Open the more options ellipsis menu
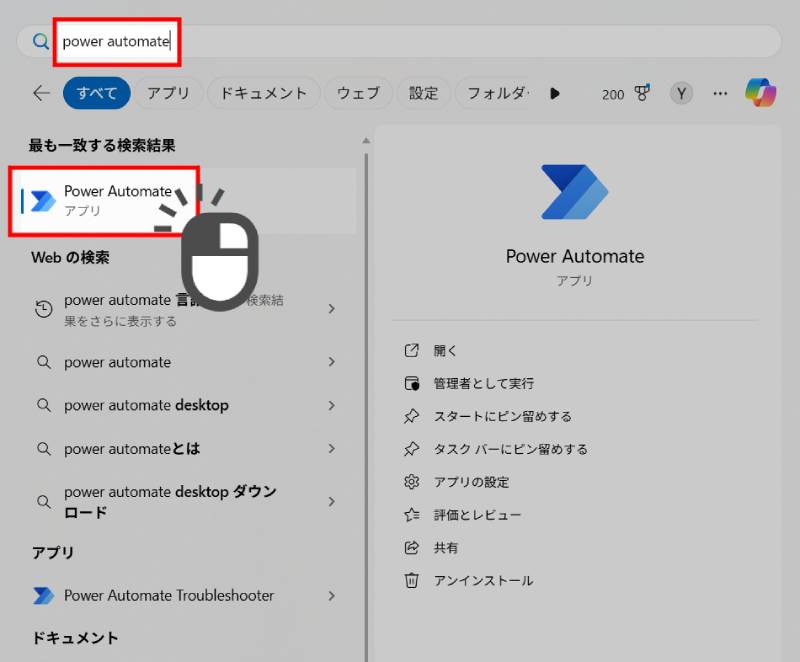This screenshot has height=662, width=800. click(720, 93)
